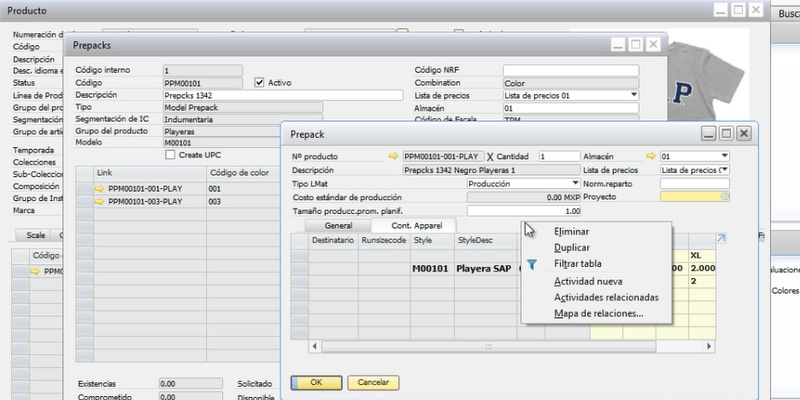This screenshot has height=400, width=800.
Task: Click the filter funnel icon in context menu
Action: coord(533,264)
